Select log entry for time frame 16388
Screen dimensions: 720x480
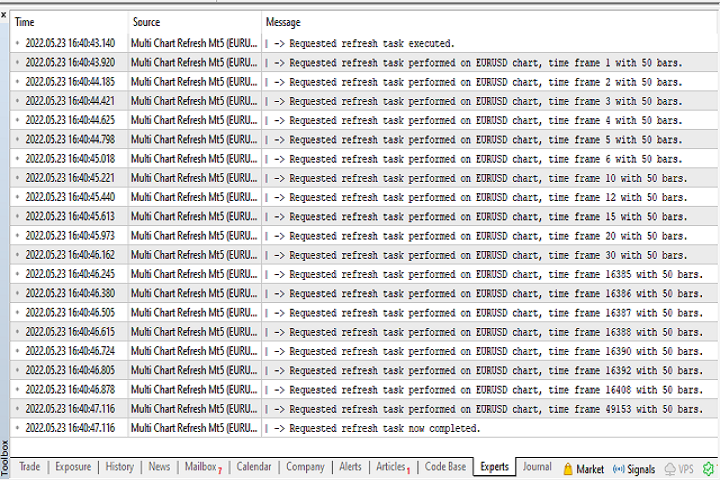(x=365, y=332)
